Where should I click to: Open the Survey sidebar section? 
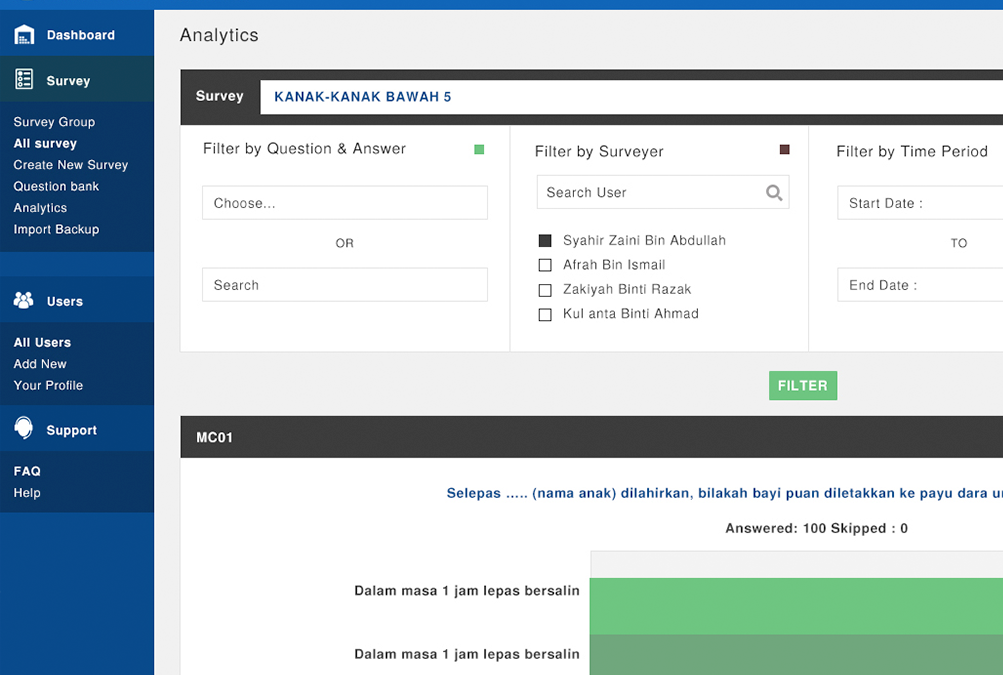click(x=77, y=79)
